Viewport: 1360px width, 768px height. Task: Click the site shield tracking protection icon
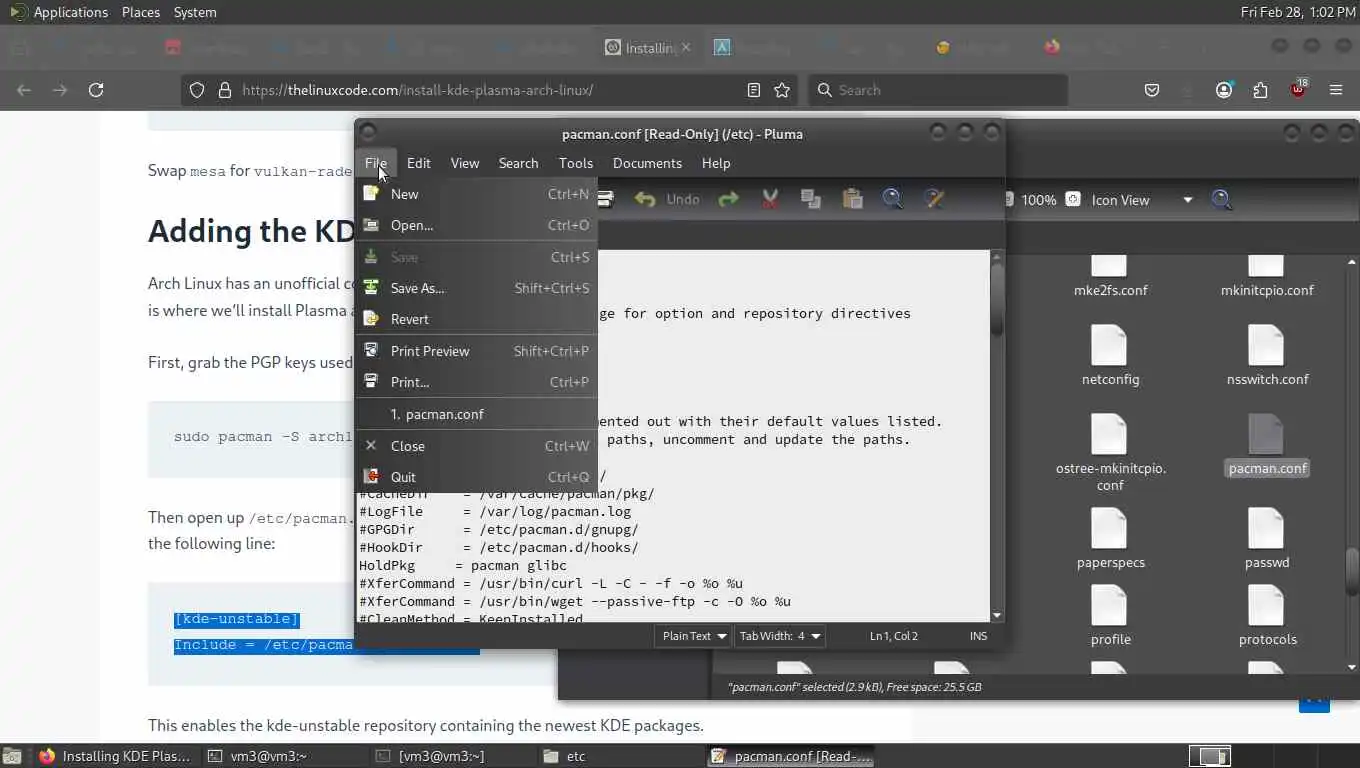click(197, 90)
